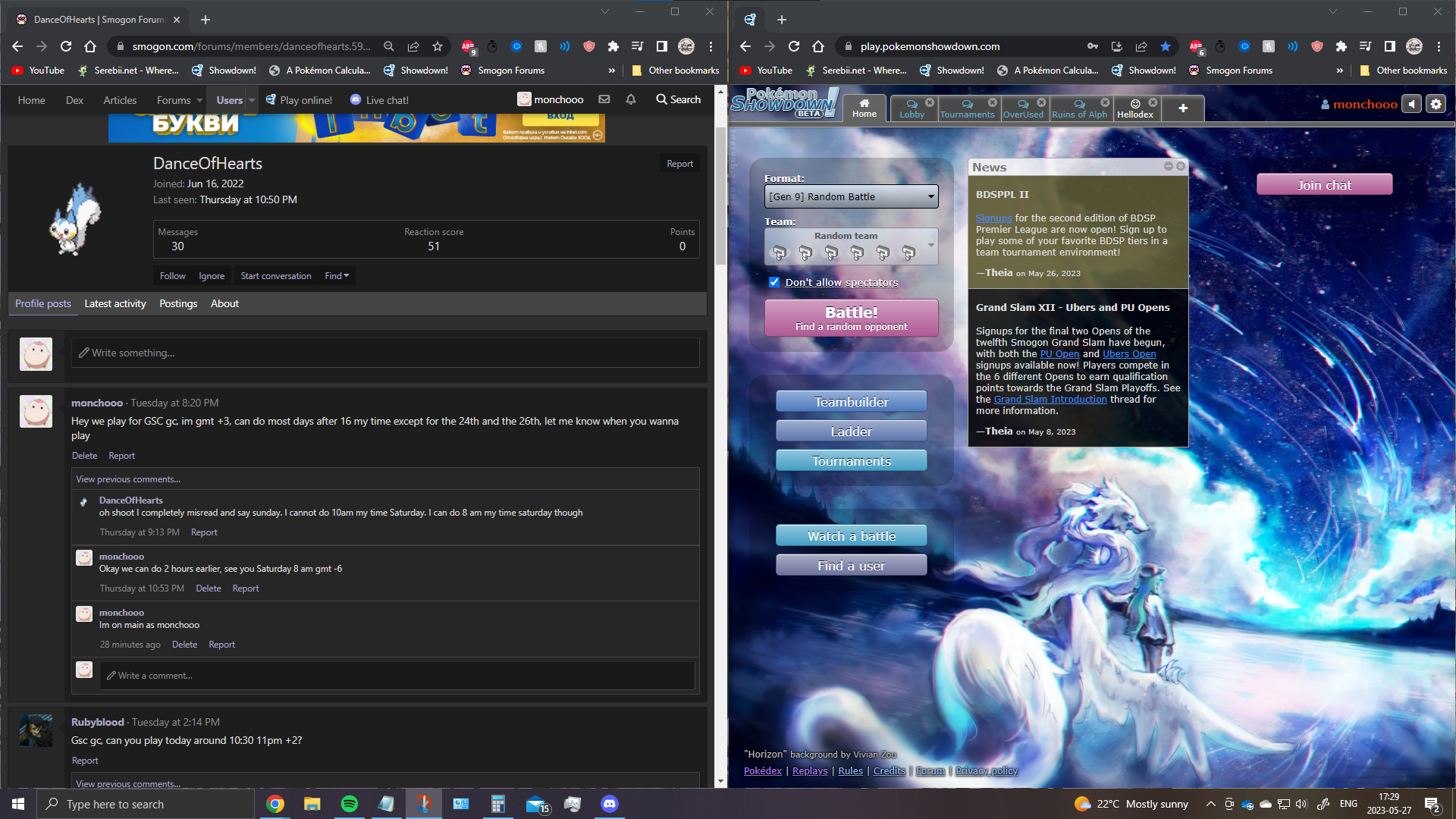The height and width of the screenshot is (819, 1456).
Task: Open Discord from the taskbar
Action: [x=610, y=804]
